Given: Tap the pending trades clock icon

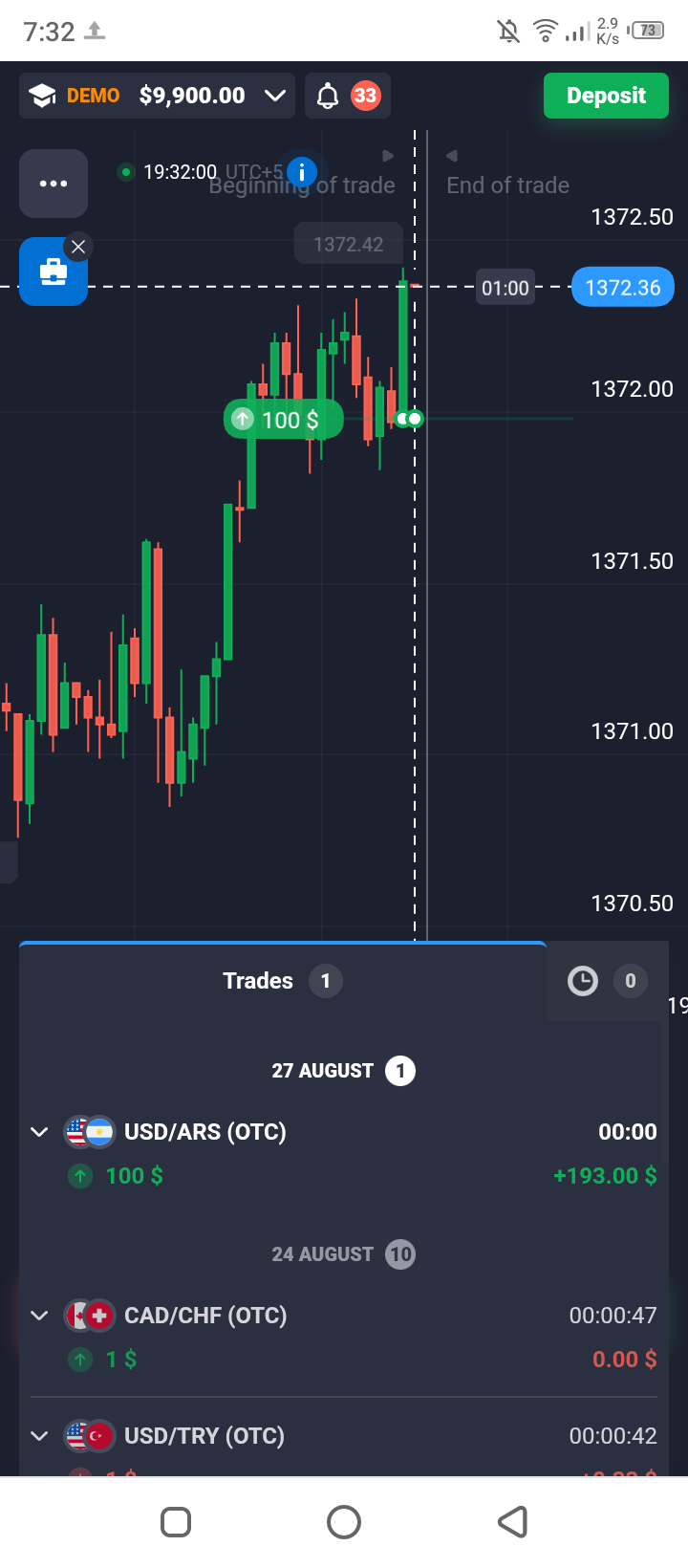Looking at the screenshot, I should (x=582, y=981).
